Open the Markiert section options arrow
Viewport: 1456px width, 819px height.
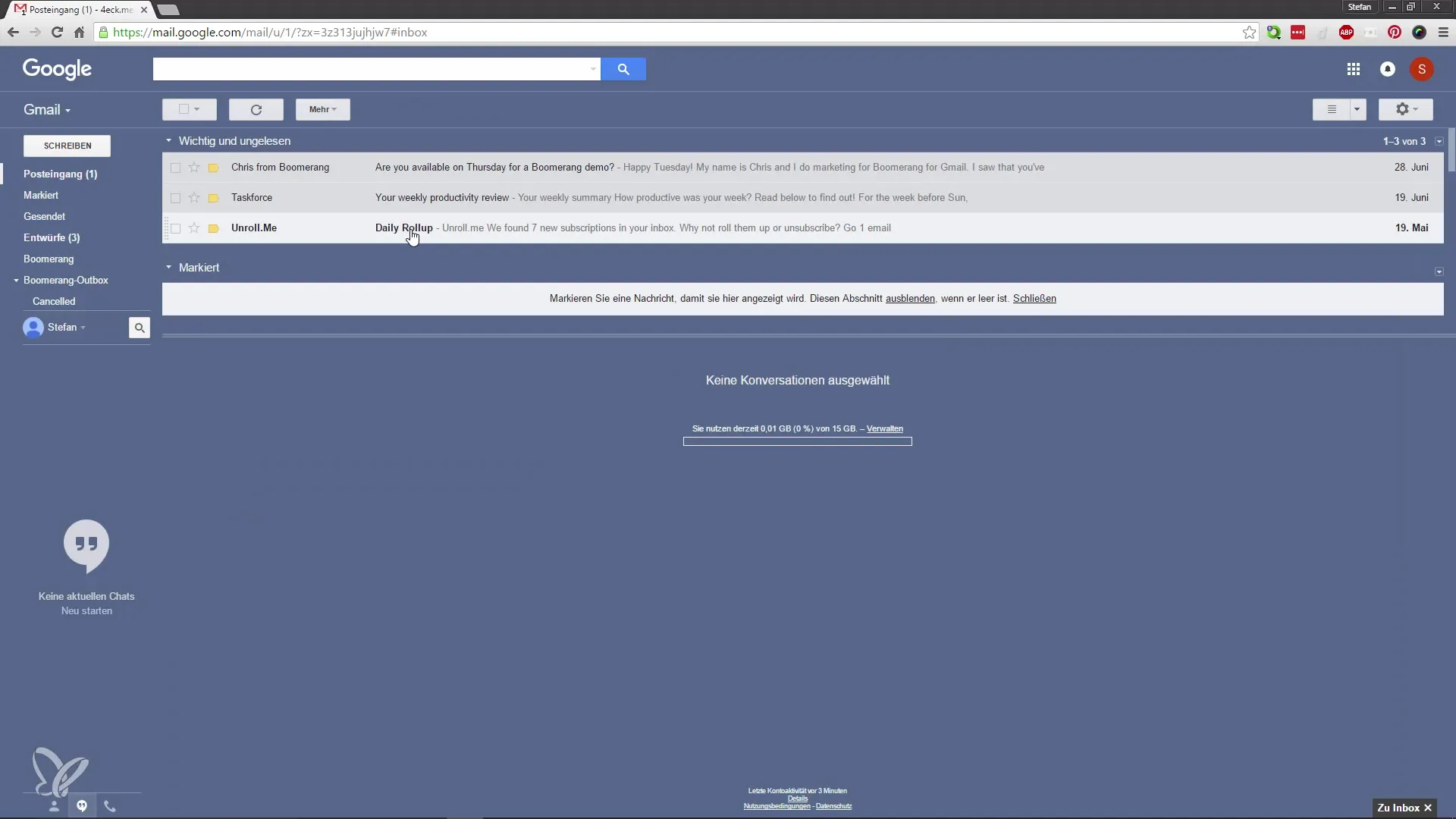[x=1439, y=271]
